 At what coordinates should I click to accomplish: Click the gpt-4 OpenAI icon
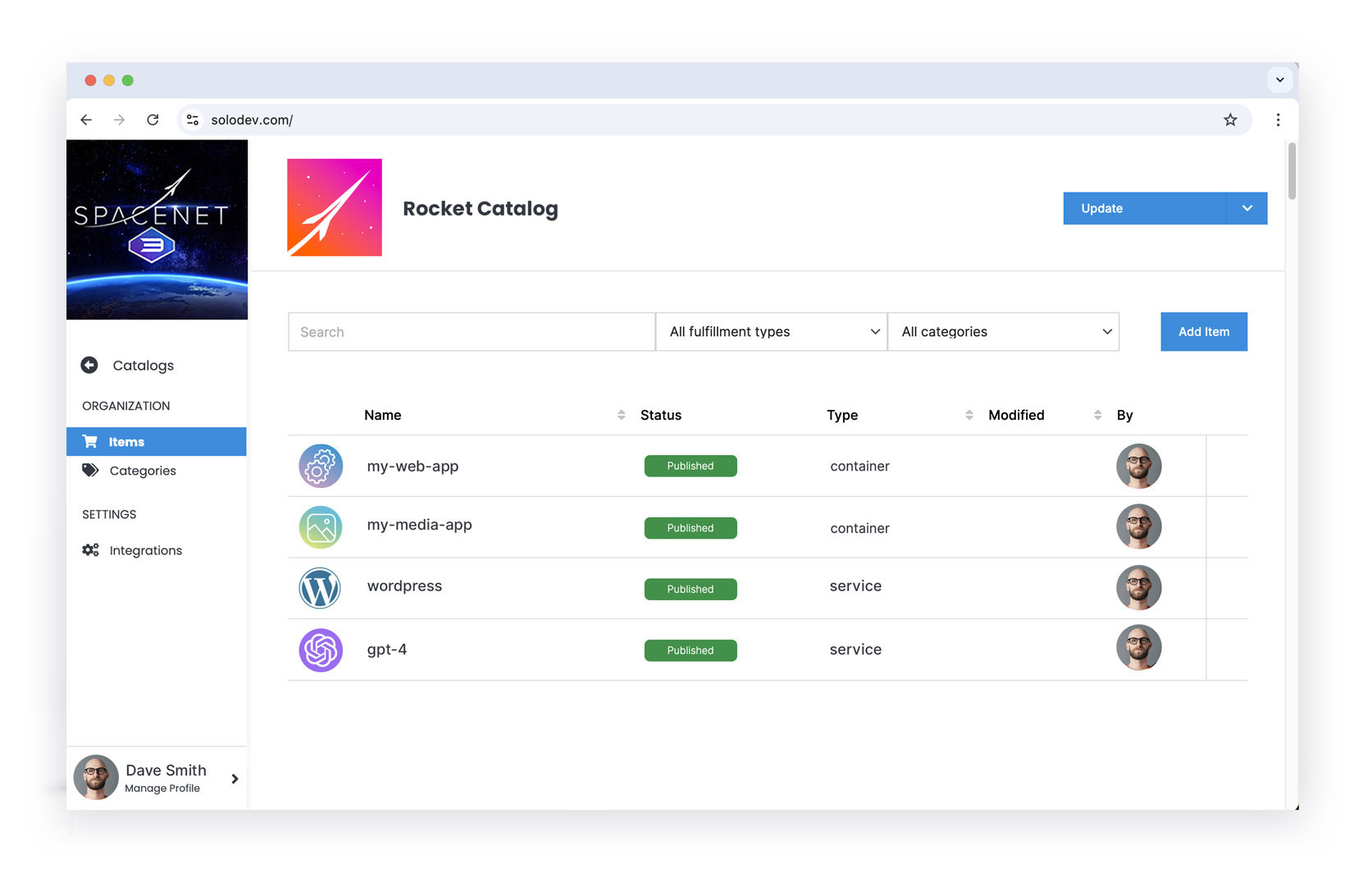(x=320, y=650)
